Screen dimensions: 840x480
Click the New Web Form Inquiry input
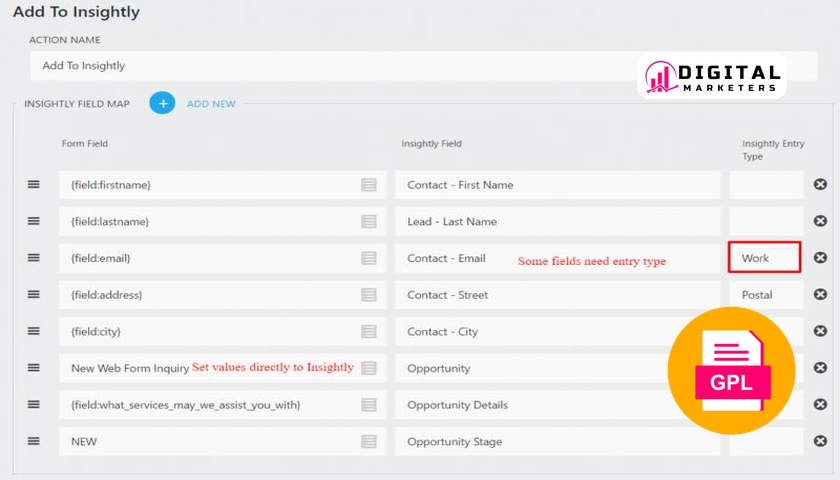click(222, 368)
